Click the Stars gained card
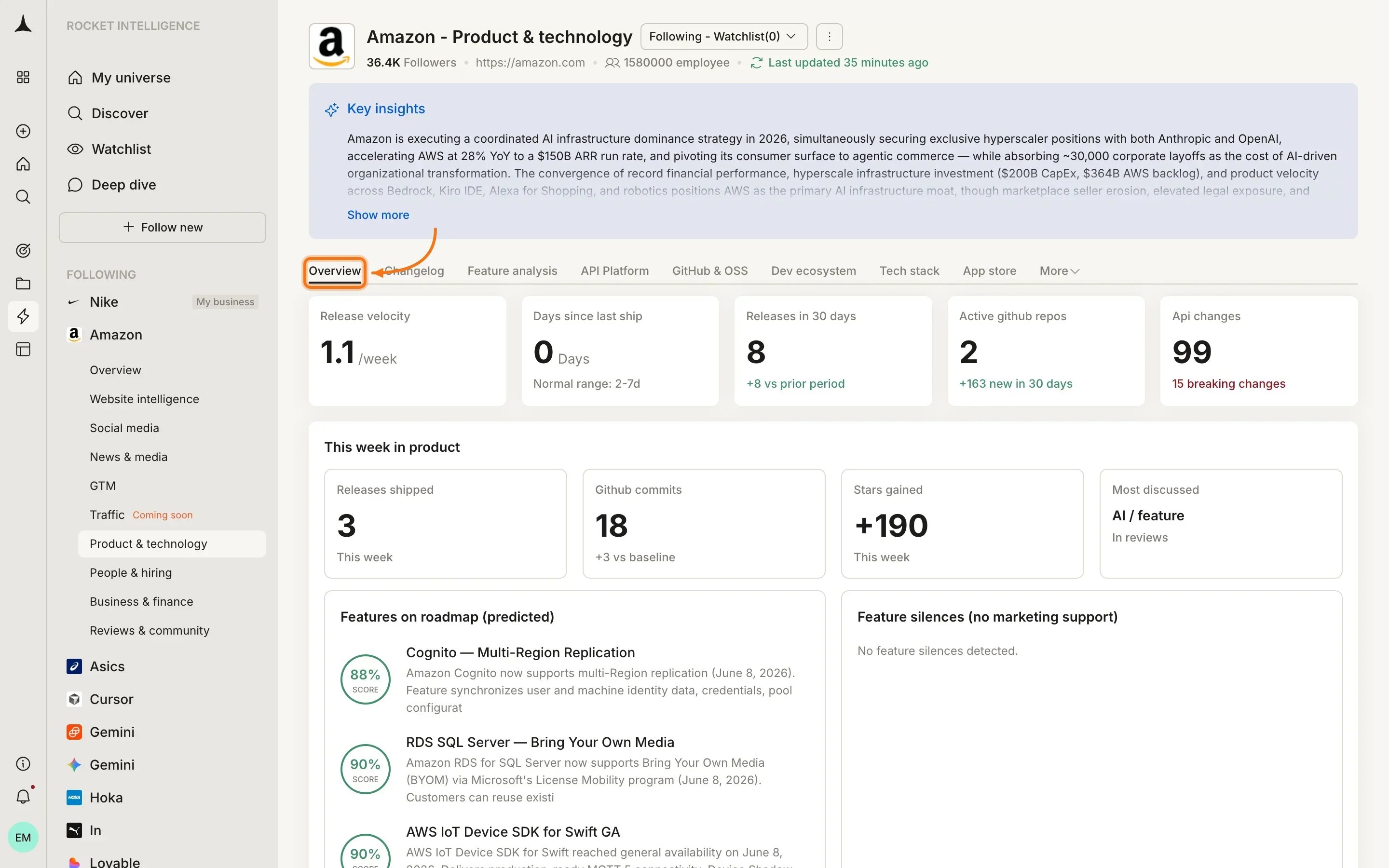The height and width of the screenshot is (868, 1389). [x=962, y=524]
